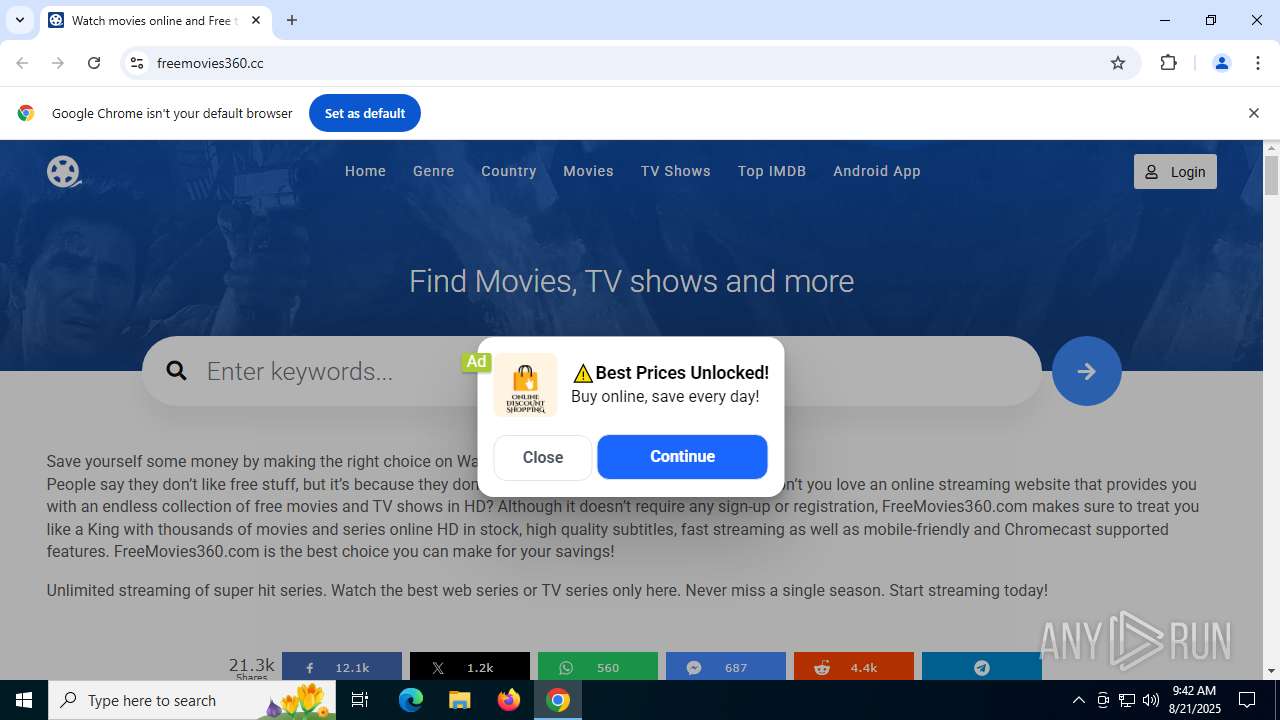The height and width of the screenshot is (720, 1280).
Task: Close the freemovies360 browser tab
Action: tap(256, 20)
